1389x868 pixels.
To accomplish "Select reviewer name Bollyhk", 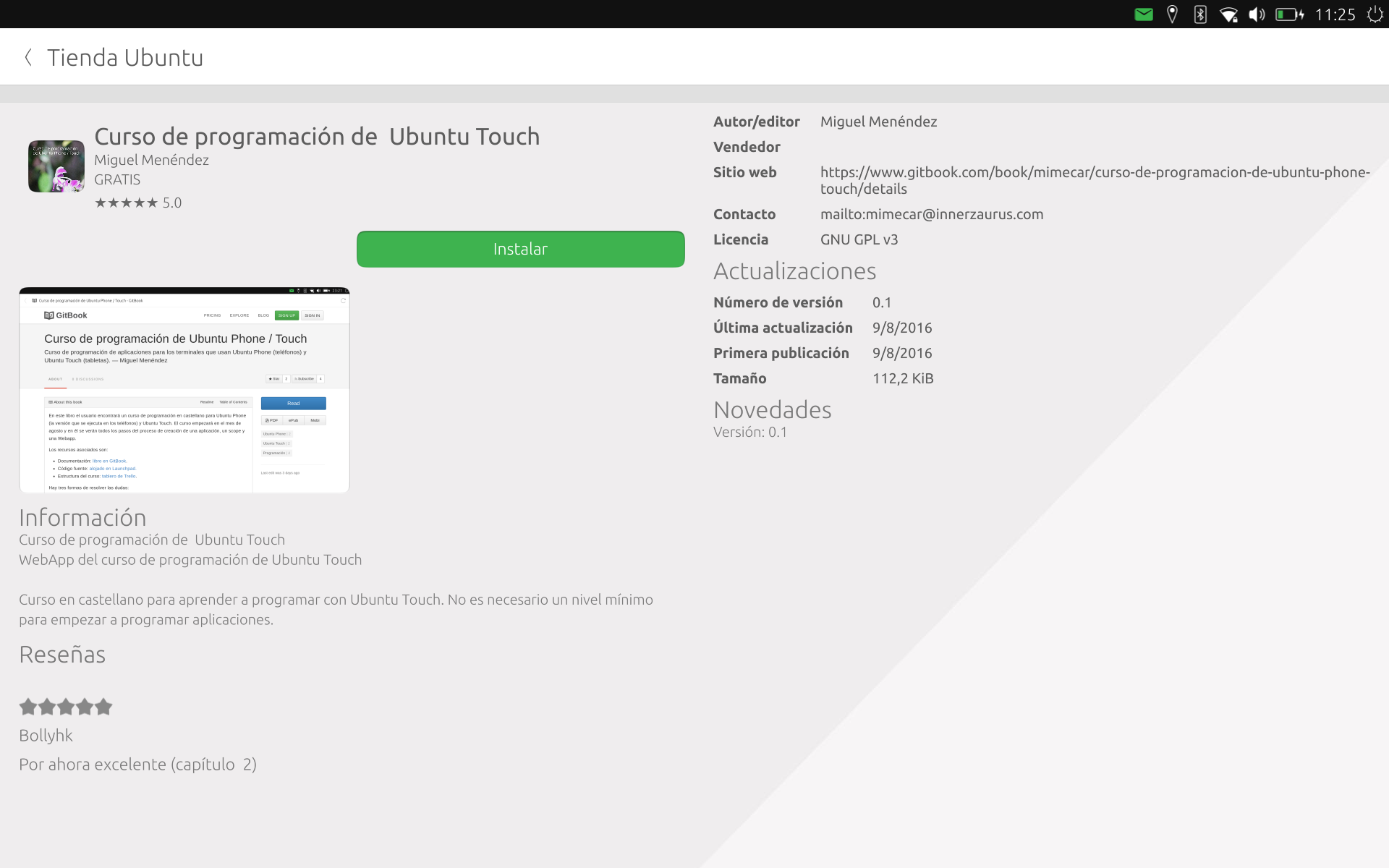I will coord(46,736).
